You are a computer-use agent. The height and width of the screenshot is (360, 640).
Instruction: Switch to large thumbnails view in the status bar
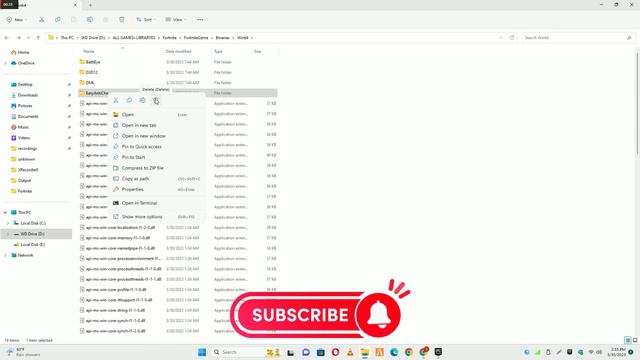[x=635, y=340]
